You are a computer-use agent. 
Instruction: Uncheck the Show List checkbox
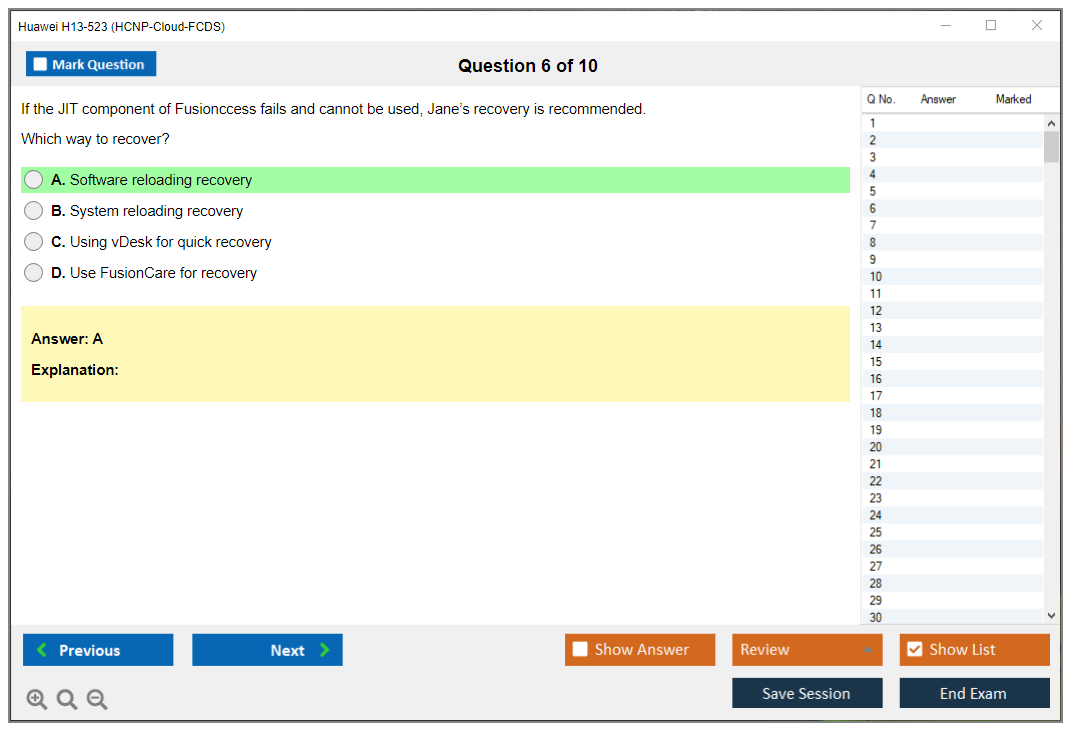click(x=914, y=650)
